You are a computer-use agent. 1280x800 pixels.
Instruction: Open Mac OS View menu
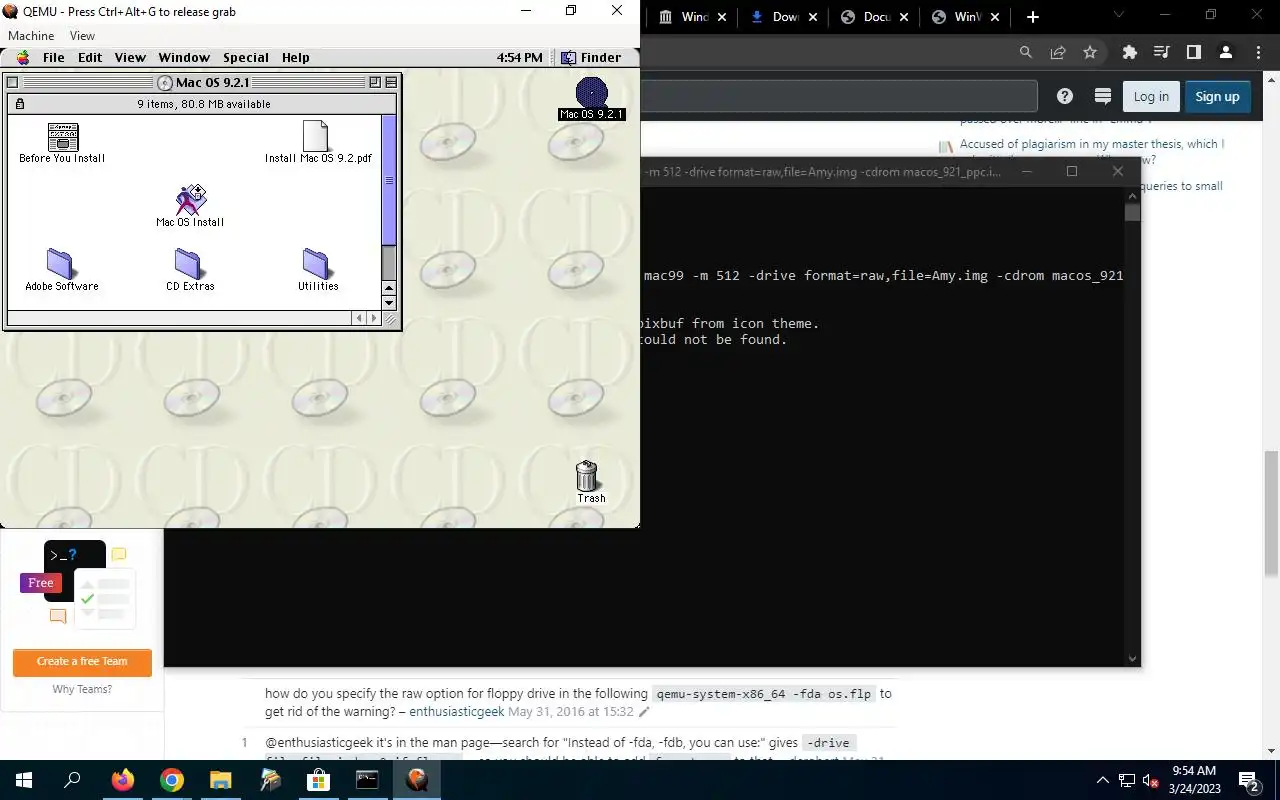130,57
